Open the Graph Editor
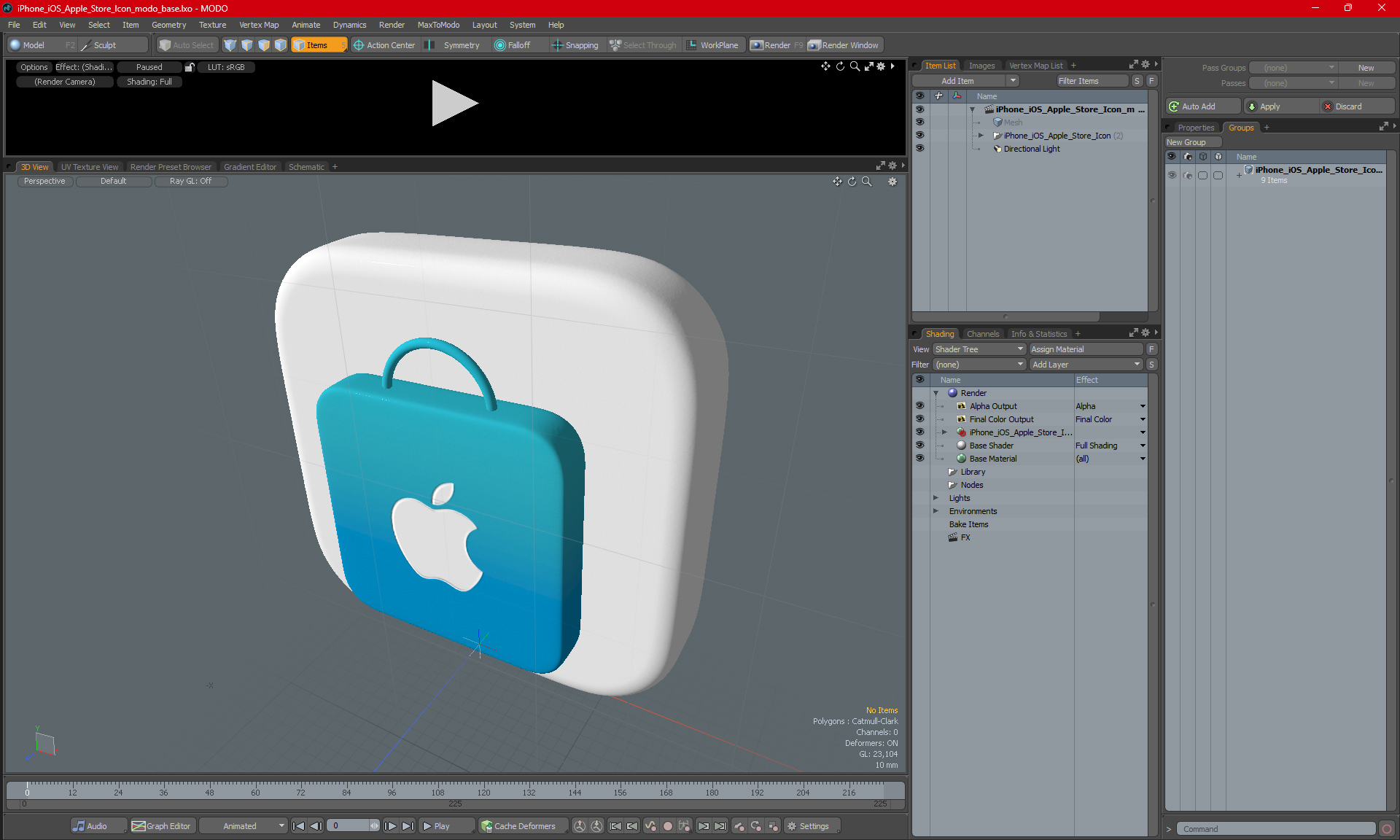Viewport: 1400px width, 840px height. 162,826
